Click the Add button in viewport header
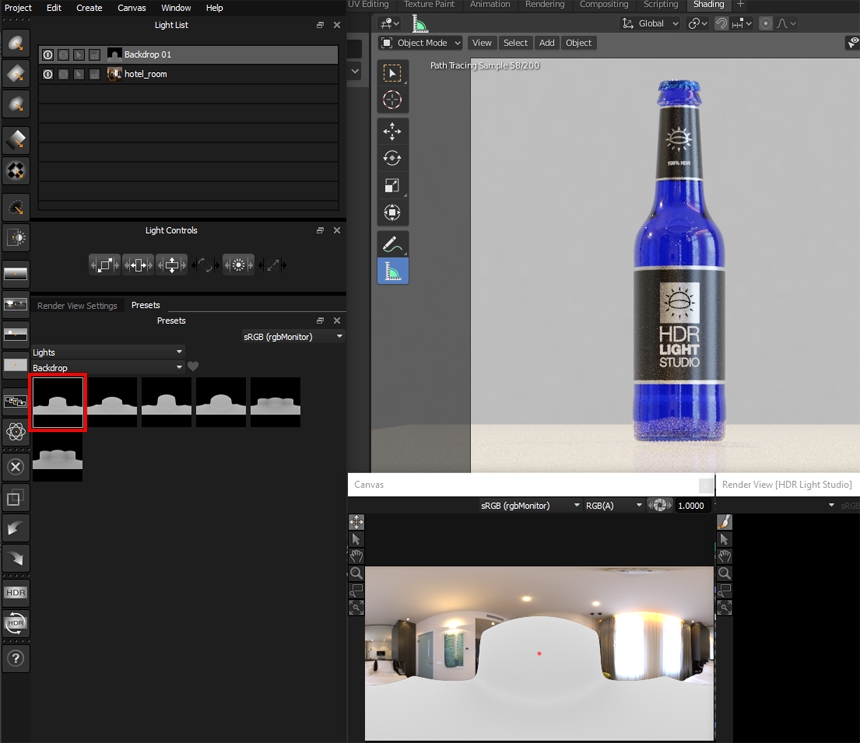The height and width of the screenshot is (743, 860). pyautogui.click(x=547, y=43)
